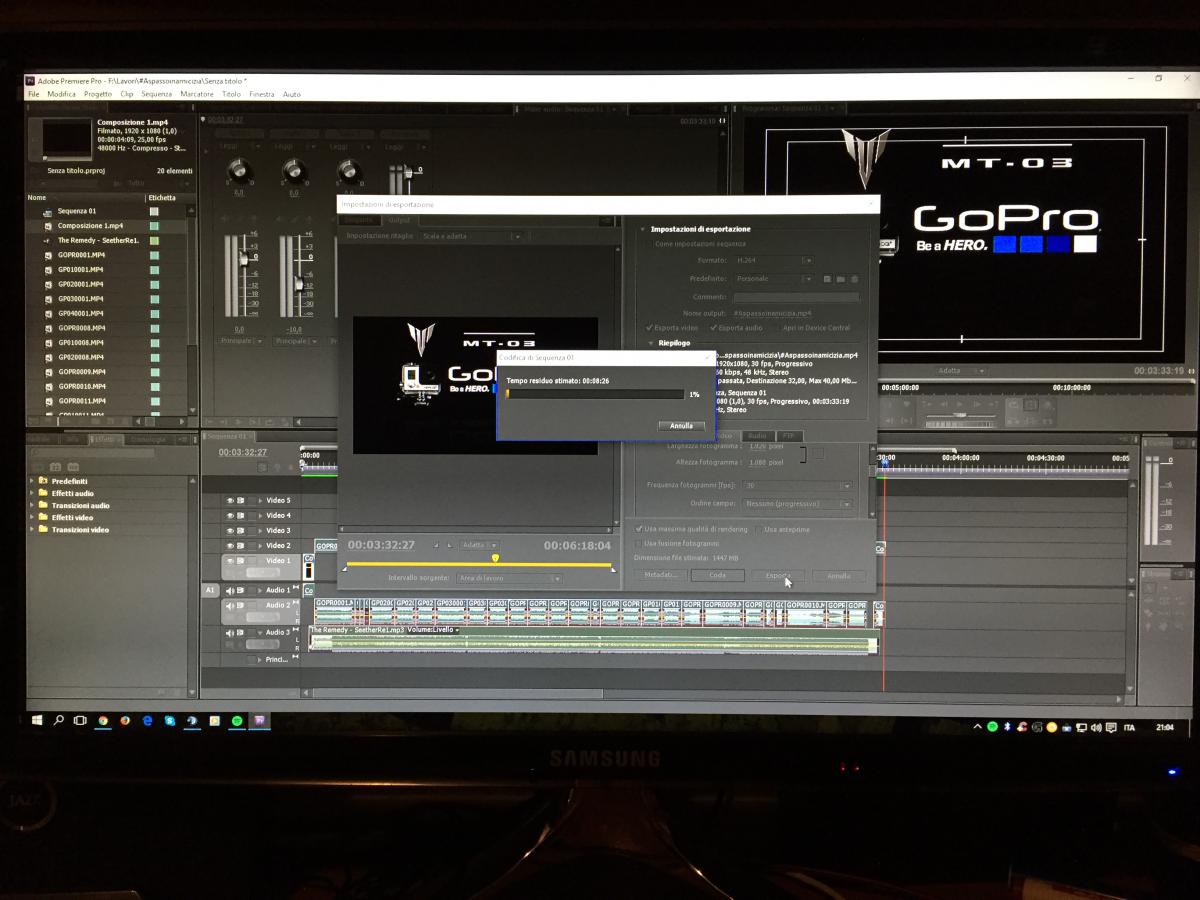This screenshot has height=900, width=1200.
Task: Switch to Audio tab in export settings
Action: point(757,436)
